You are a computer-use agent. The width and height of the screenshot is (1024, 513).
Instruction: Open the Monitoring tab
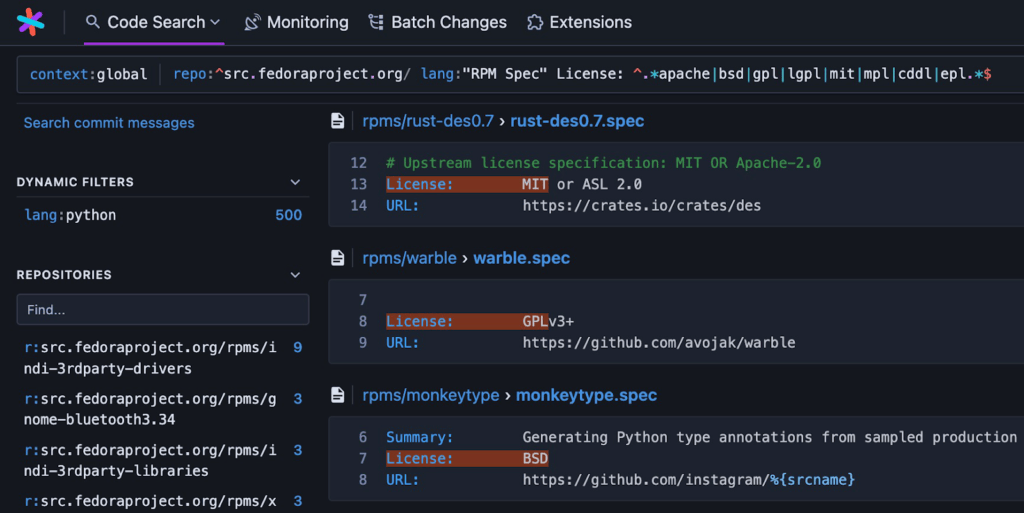coord(307,22)
